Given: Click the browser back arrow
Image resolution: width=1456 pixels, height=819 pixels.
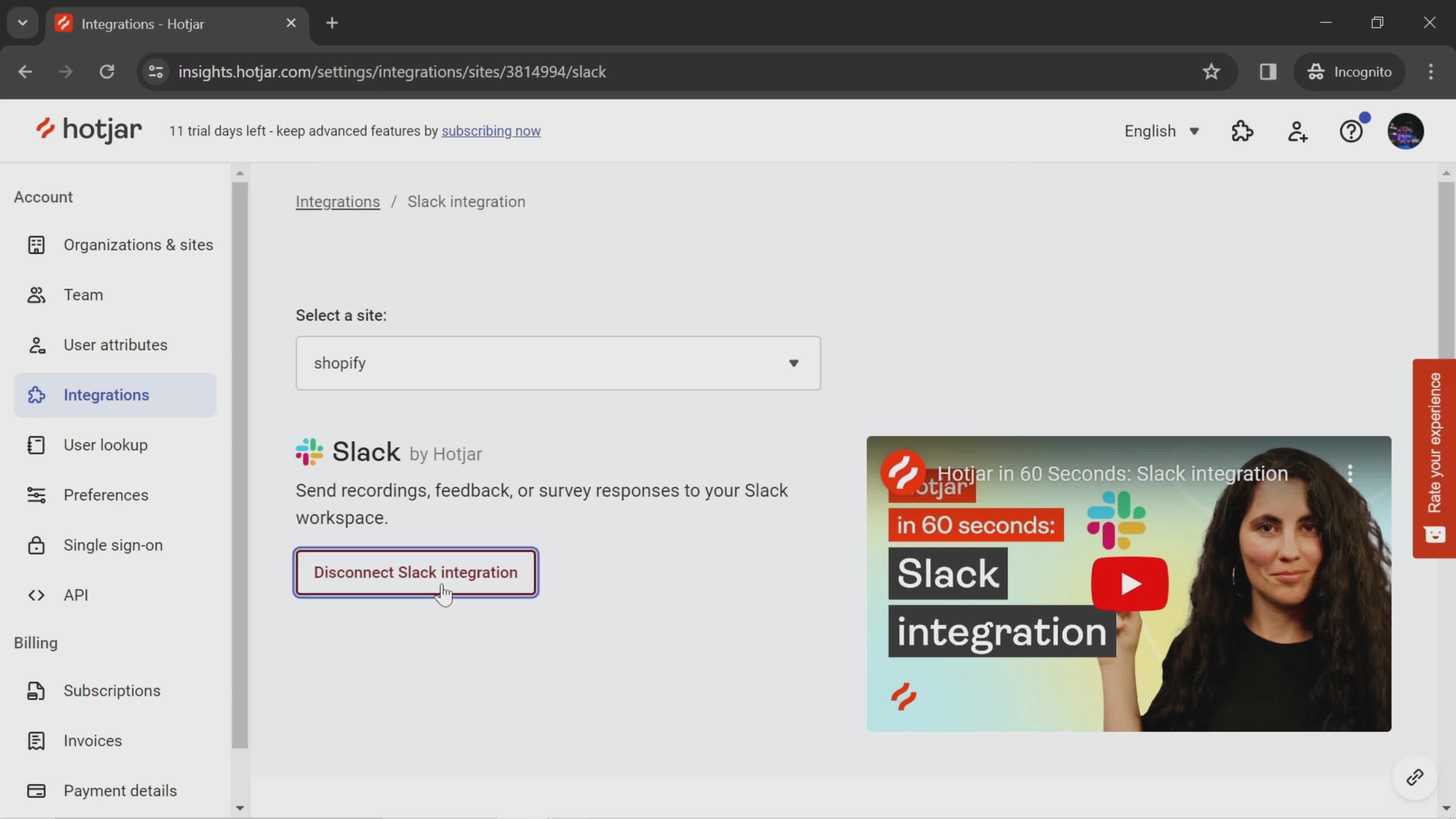Looking at the screenshot, I should (x=25, y=72).
